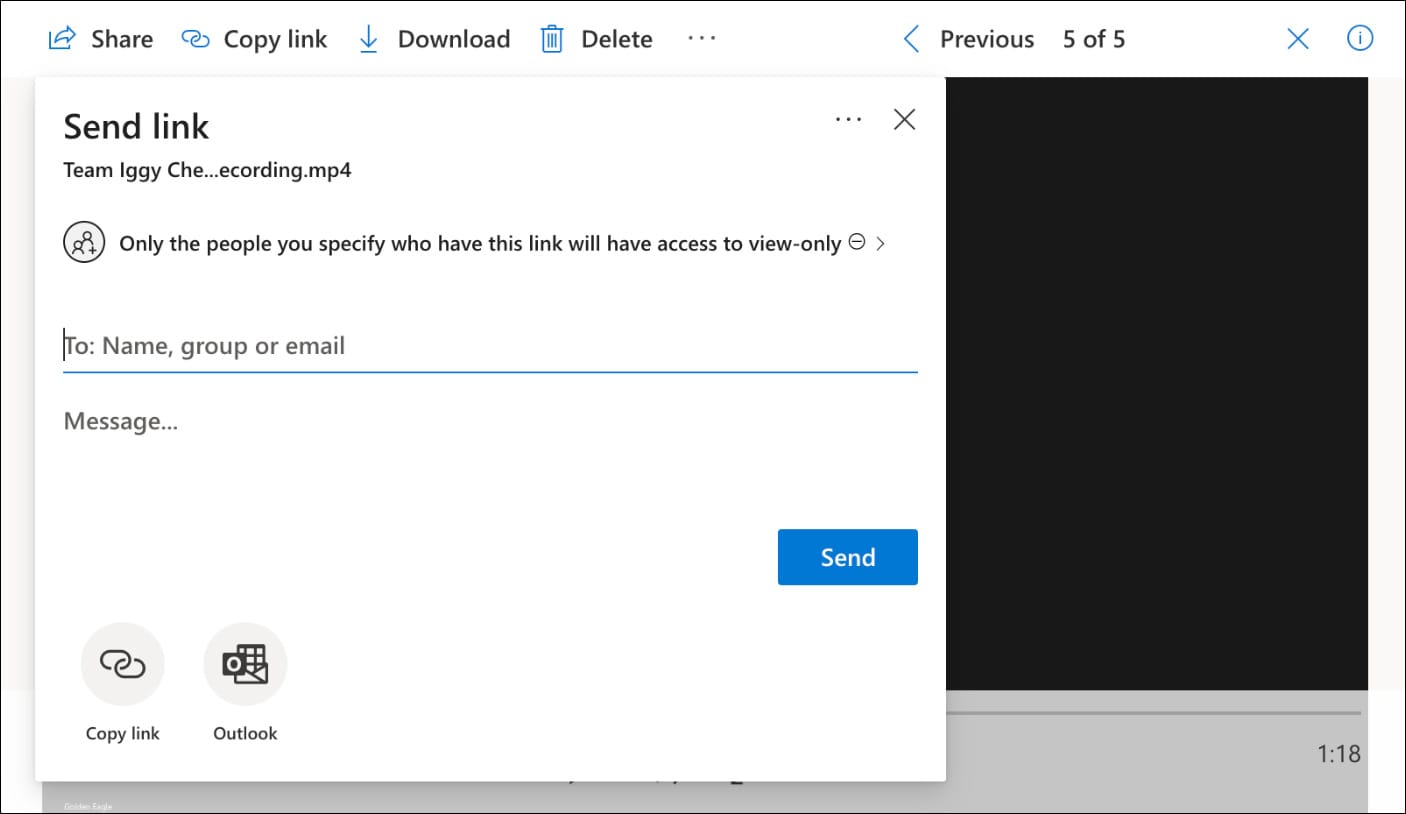Click the Share icon in top toolbar
This screenshot has width=1406, height=814.
click(x=62, y=39)
